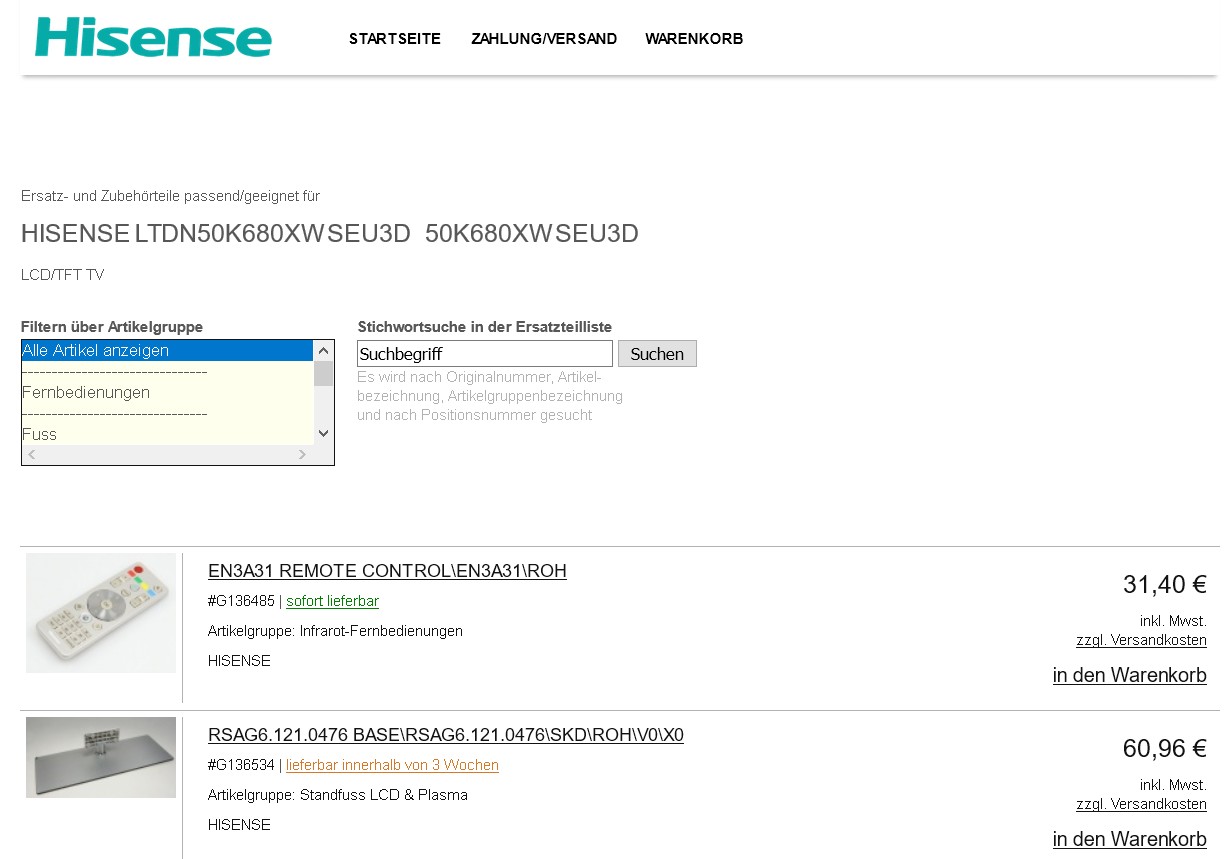1226x859 pixels.
Task: Choose 'Fernbedienungen' in the filter list
Action: pos(167,393)
